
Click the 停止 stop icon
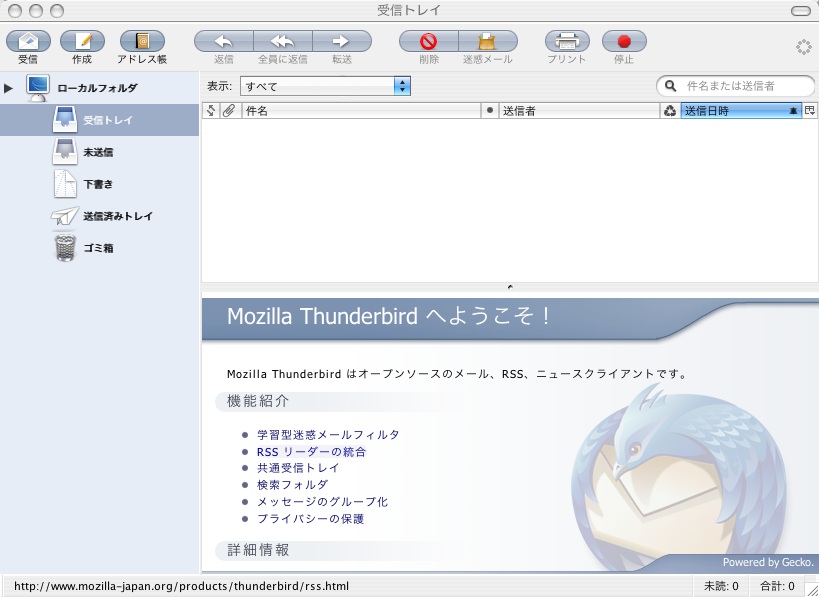point(624,41)
